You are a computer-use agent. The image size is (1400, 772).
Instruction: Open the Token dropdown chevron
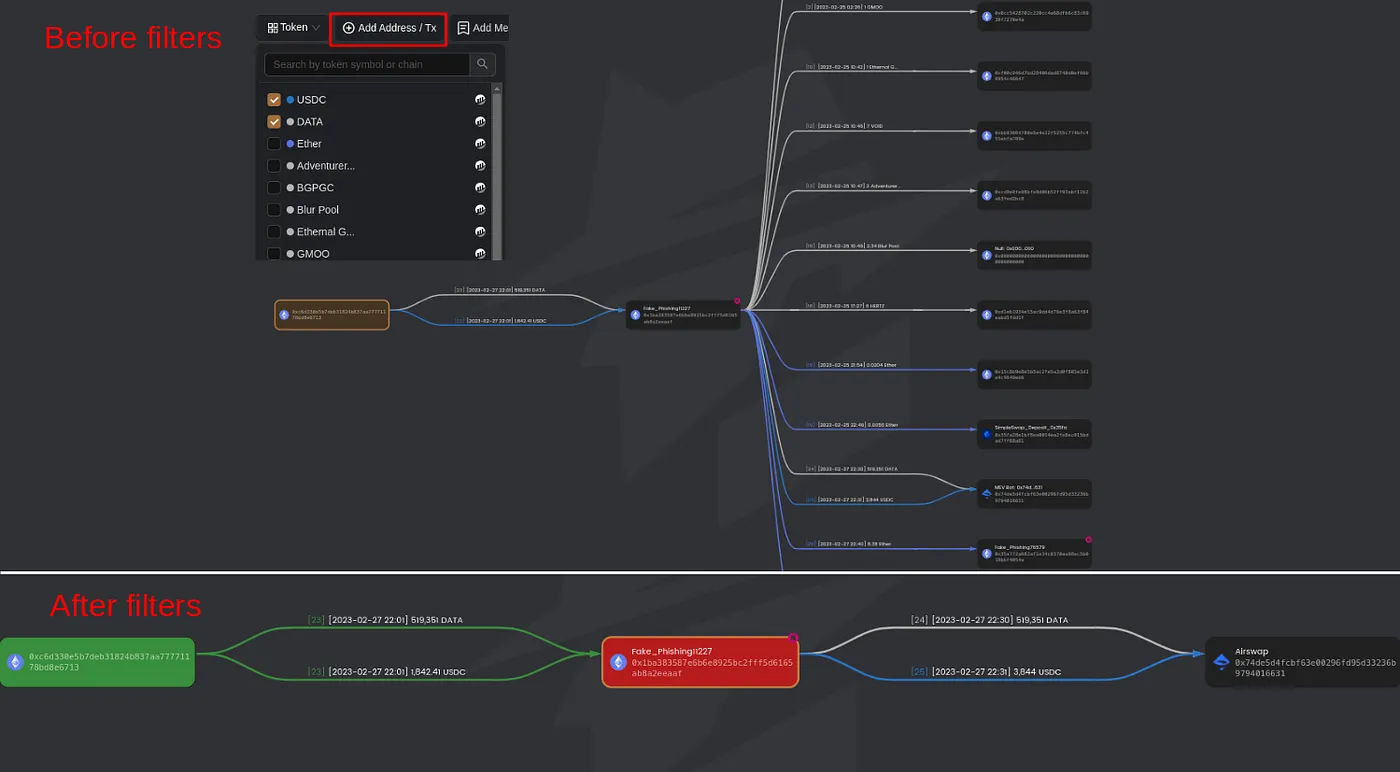[317, 27]
